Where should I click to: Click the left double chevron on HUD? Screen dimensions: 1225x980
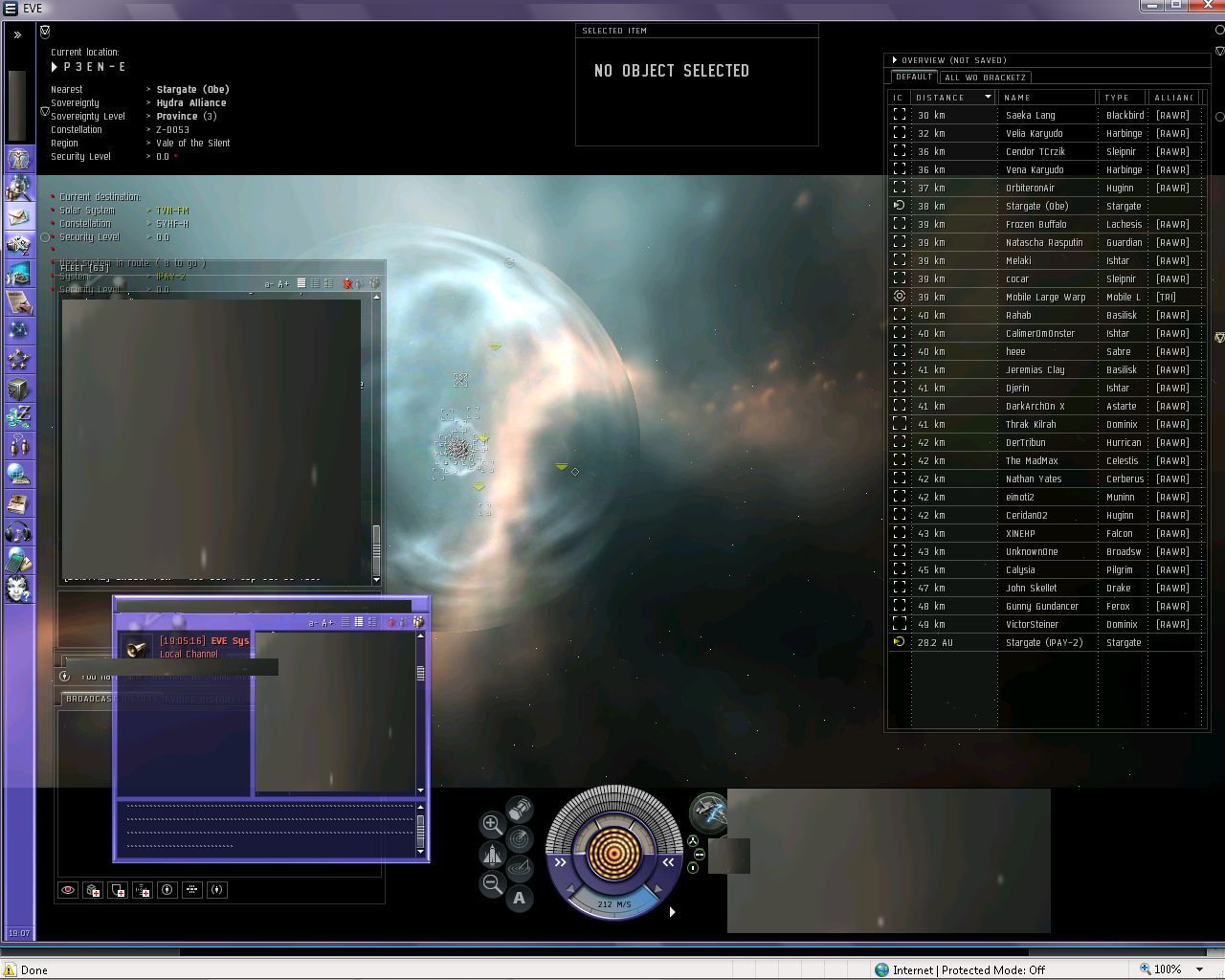click(x=561, y=862)
